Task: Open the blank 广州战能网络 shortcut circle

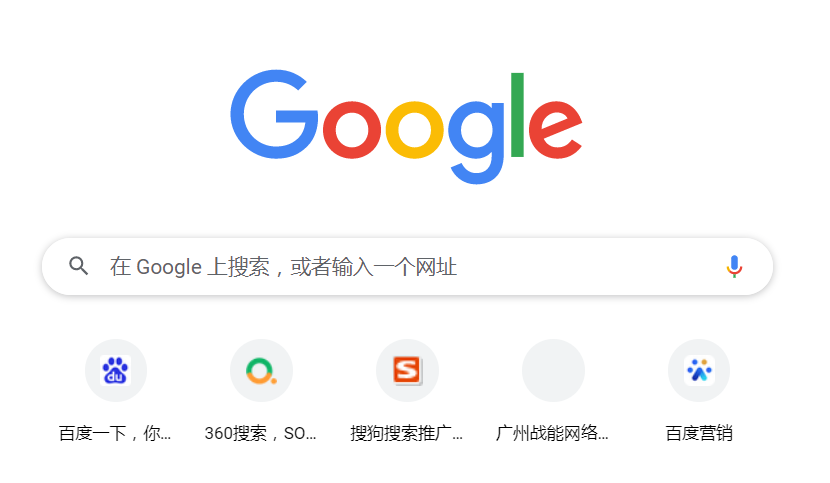Action: pyautogui.click(x=553, y=370)
